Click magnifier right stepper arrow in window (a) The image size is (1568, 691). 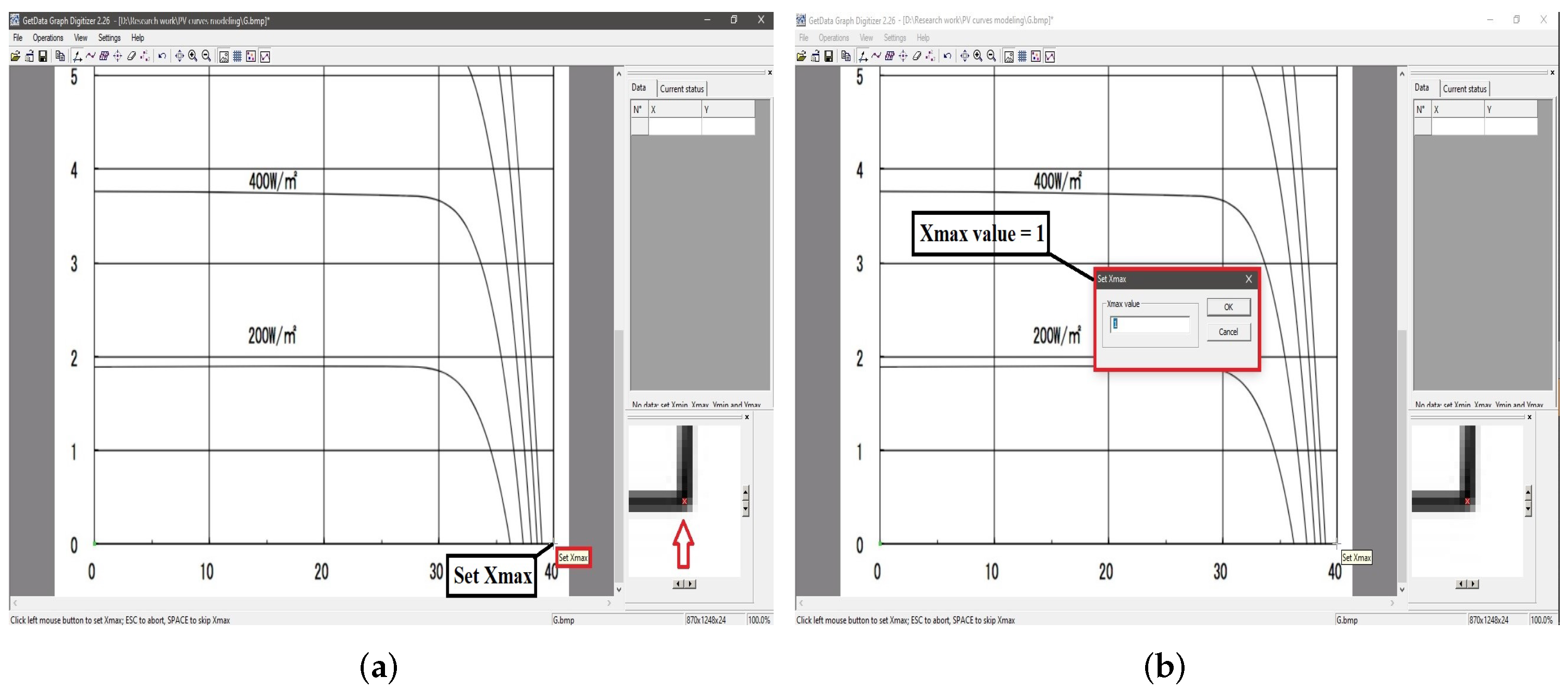(x=690, y=584)
